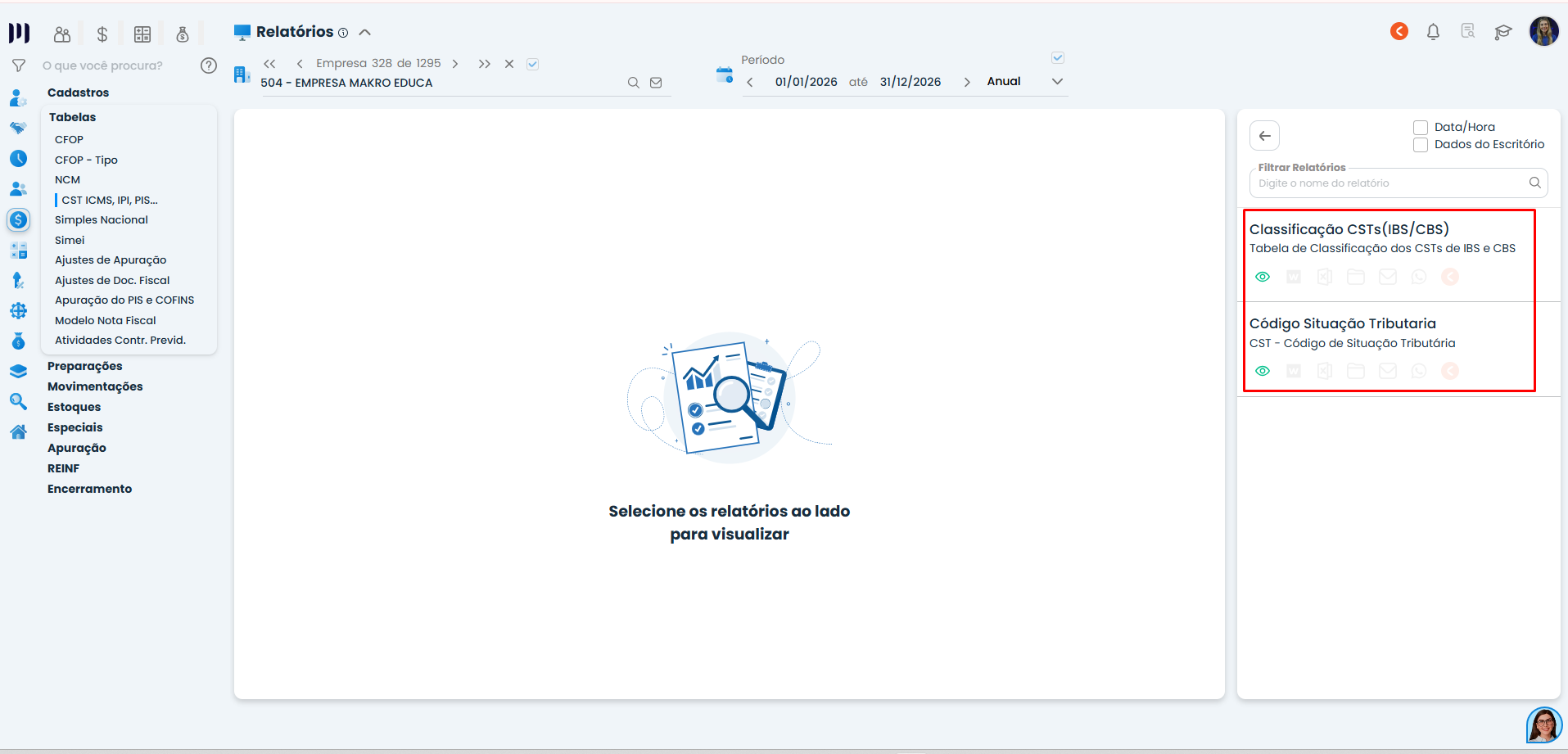This screenshot has width=1568, height=754.
Task: Go to the next company arrow
Action: (455, 64)
